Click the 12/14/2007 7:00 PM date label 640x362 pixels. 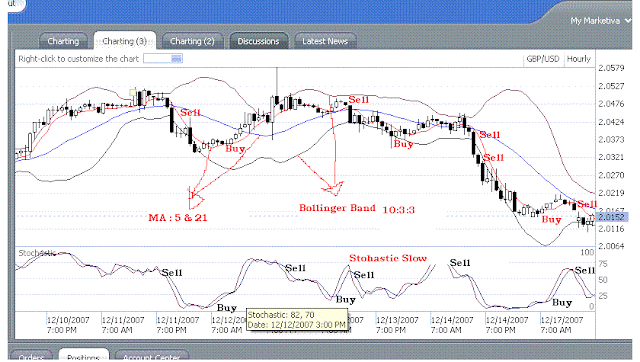[507, 325]
